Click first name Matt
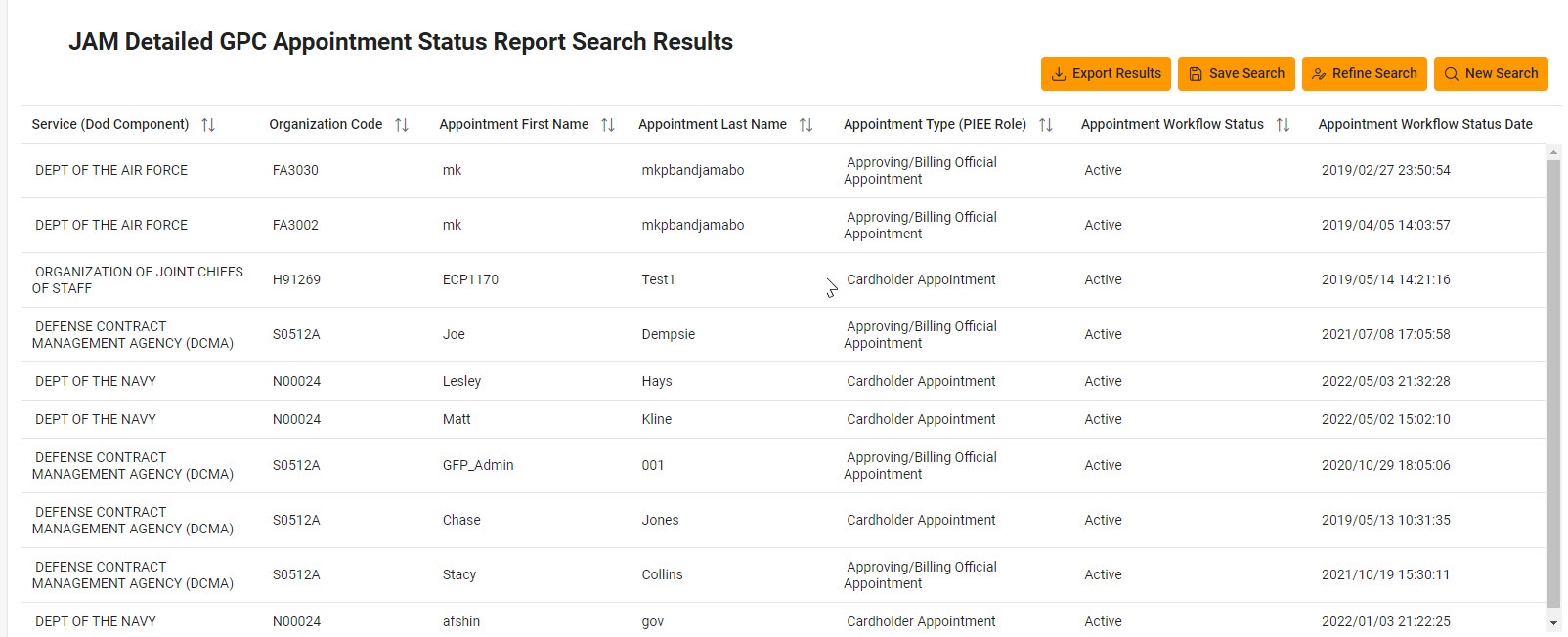Viewport: 1568px width, 637px height. click(x=457, y=419)
